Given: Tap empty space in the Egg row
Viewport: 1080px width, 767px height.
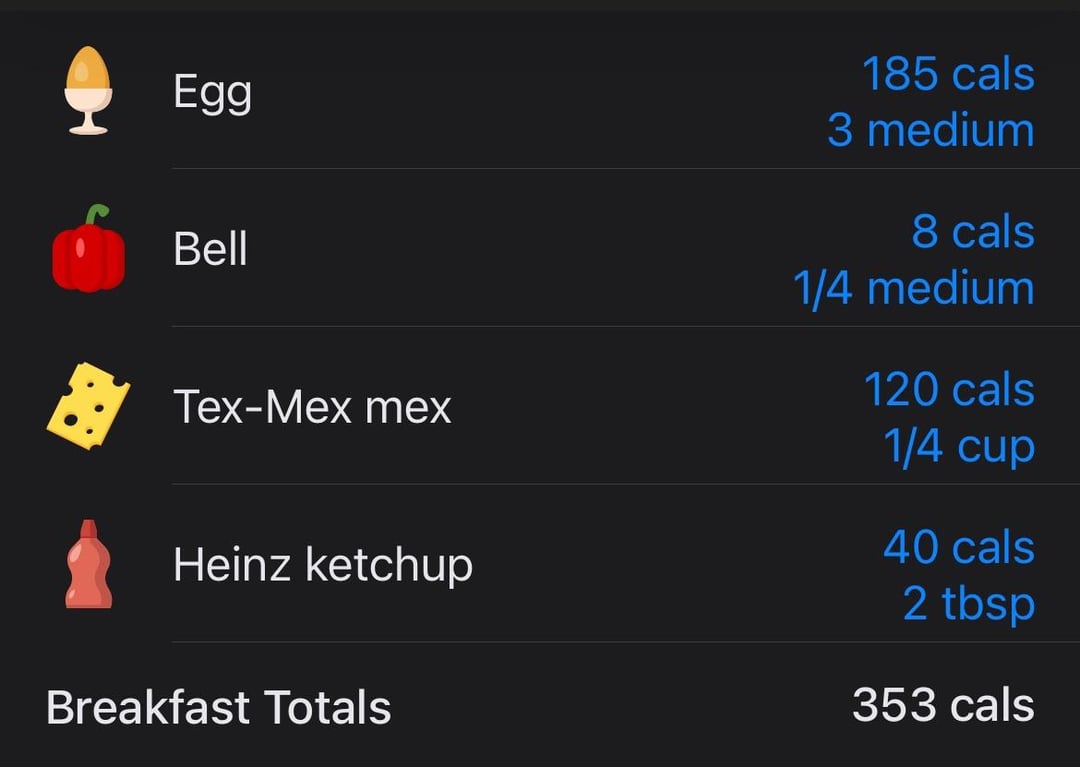Looking at the screenshot, I should coord(537,91).
